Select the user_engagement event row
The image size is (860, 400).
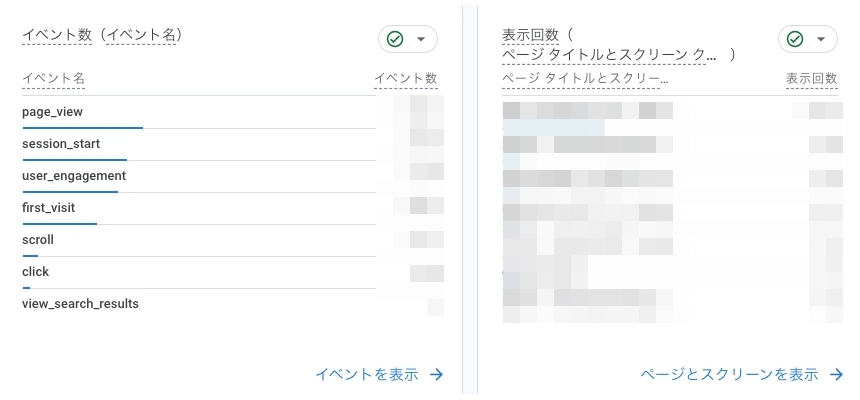[233, 176]
